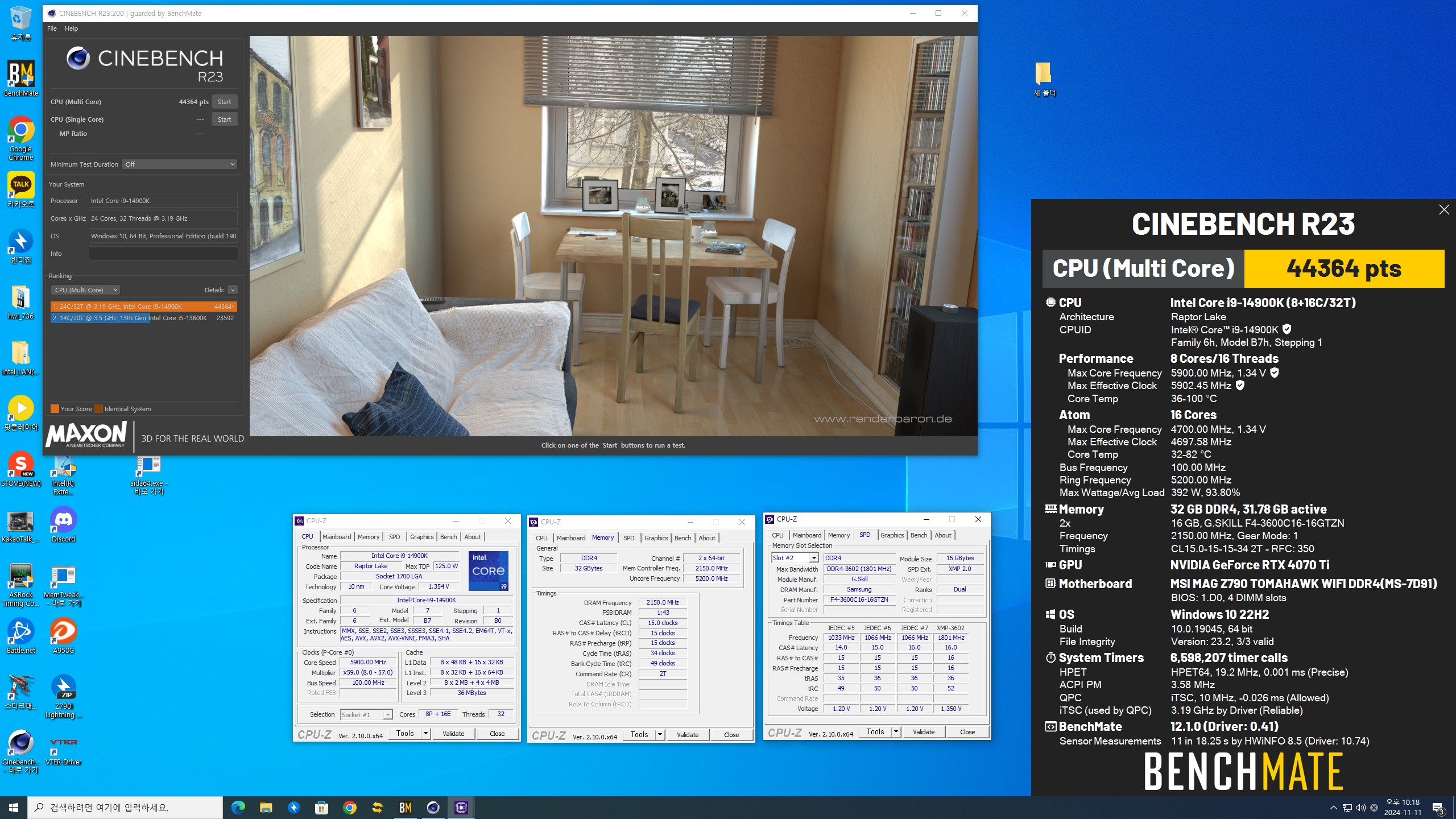Open the Recycle Bin desktop icon

(x=21, y=23)
